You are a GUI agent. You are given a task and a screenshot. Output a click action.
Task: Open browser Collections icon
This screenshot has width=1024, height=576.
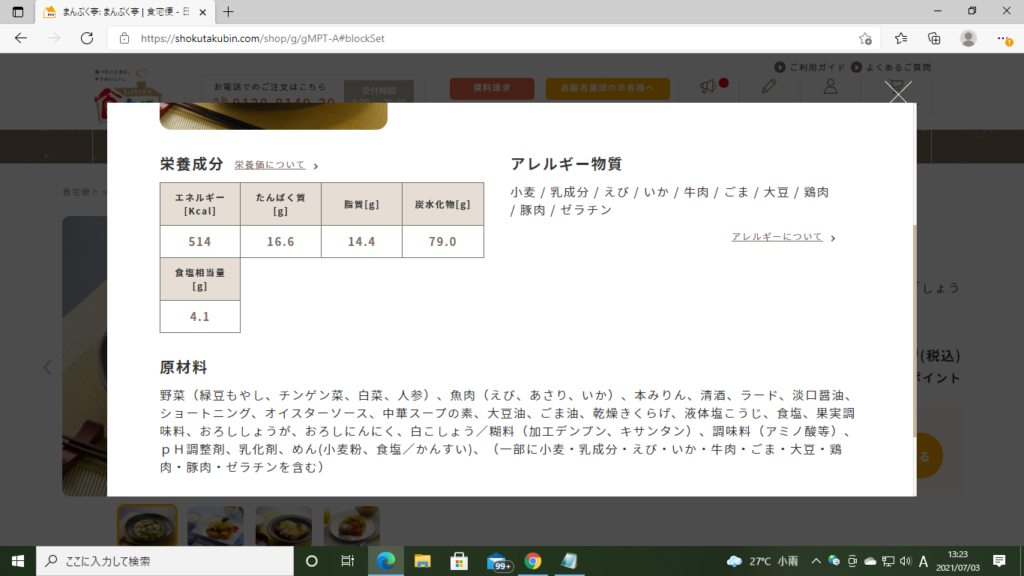[935, 39]
